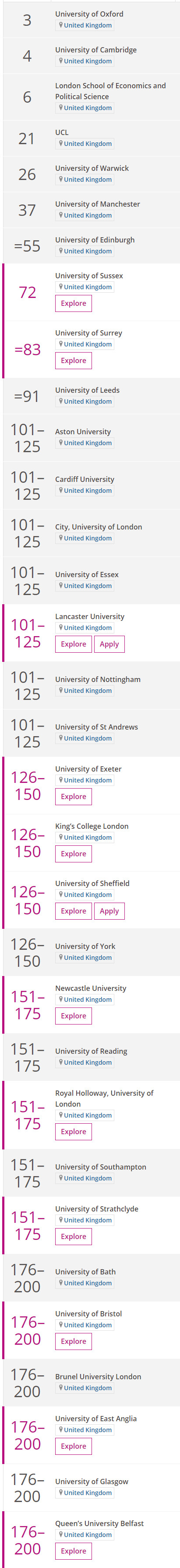Click the location pin under University of Bath
The image size is (180, 1568).
click(x=60, y=1283)
